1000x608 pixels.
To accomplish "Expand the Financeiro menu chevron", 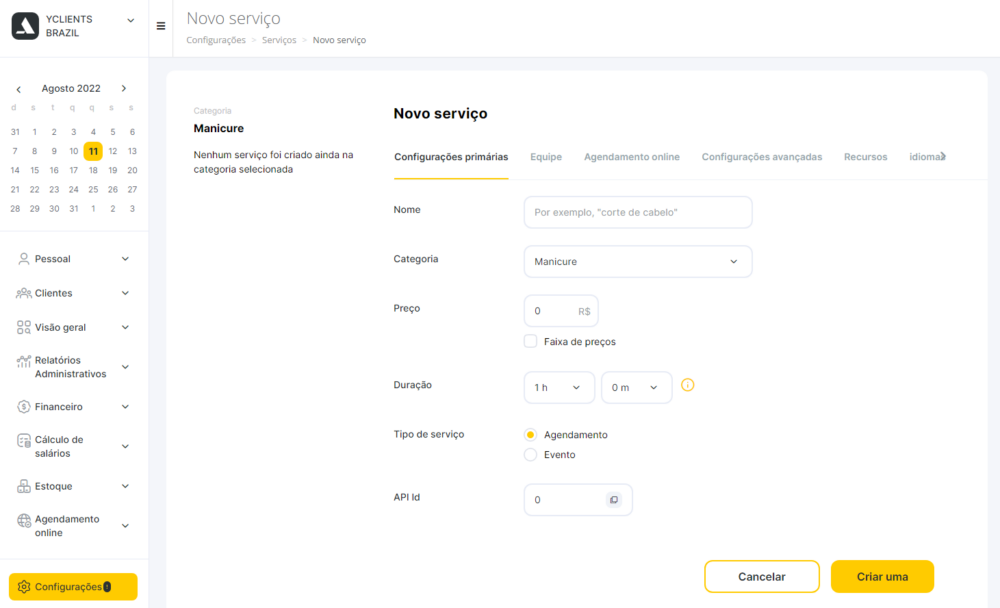I will coord(126,406).
